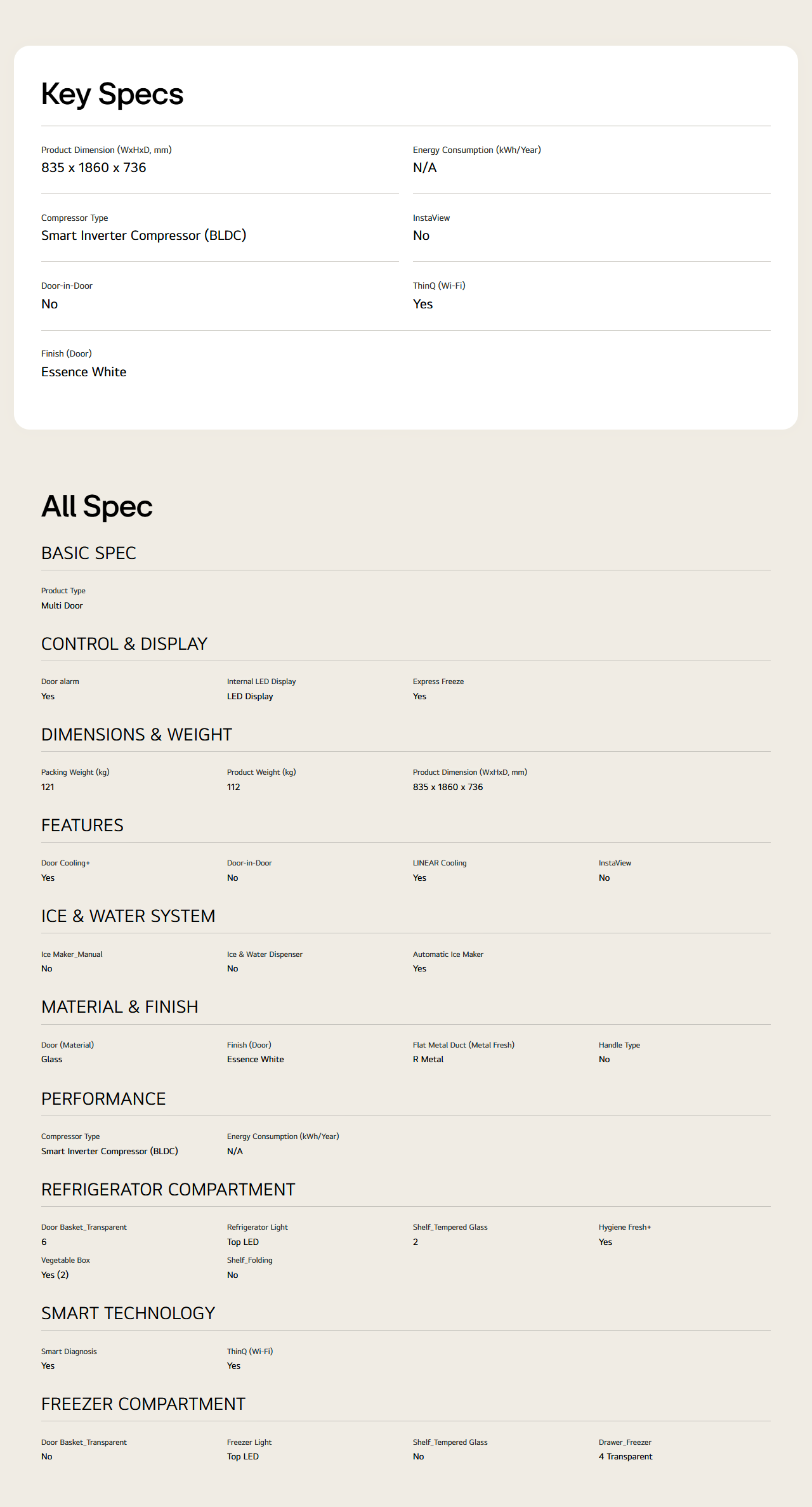Click the LINEAR Cooling label

tap(440, 863)
